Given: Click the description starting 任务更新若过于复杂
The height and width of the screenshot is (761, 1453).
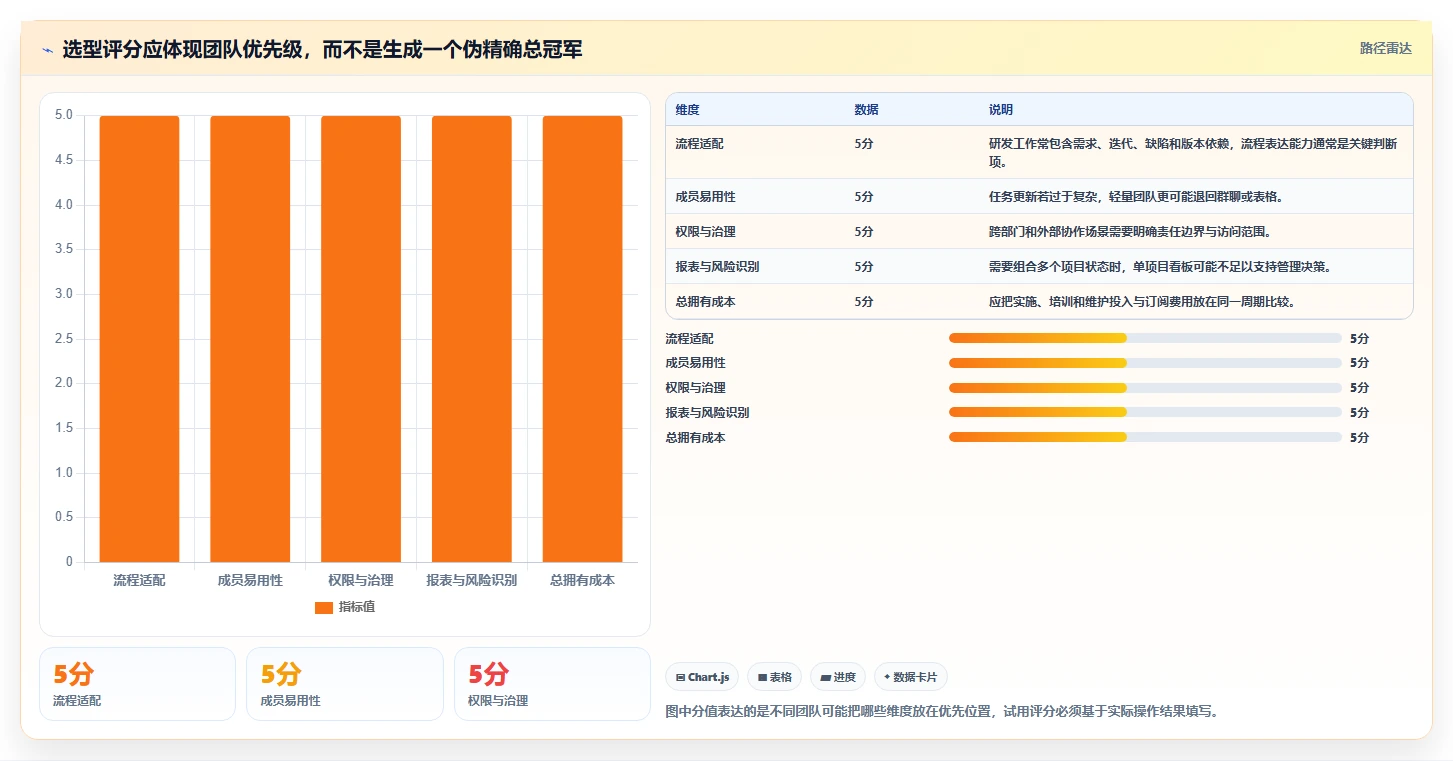Looking at the screenshot, I should (1136, 197).
